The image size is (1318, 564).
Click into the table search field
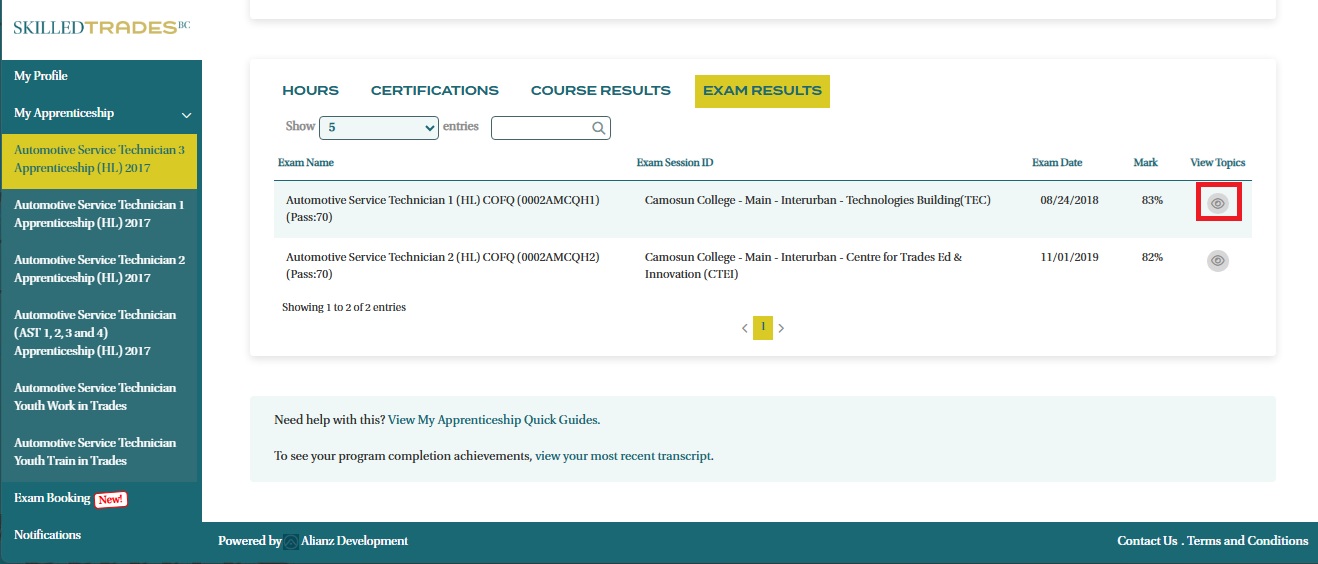click(540, 128)
